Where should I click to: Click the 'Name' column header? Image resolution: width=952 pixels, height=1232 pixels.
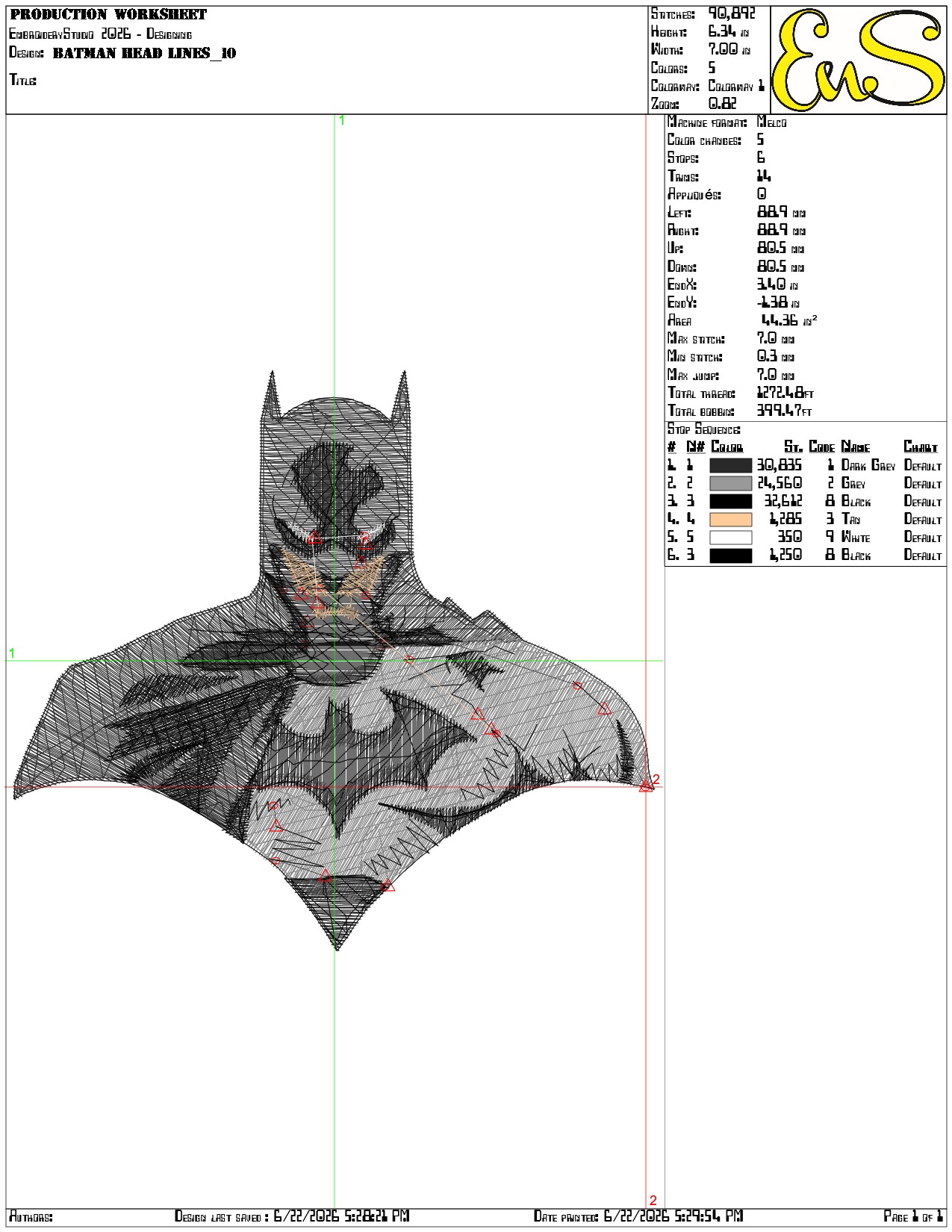[856, 447]
